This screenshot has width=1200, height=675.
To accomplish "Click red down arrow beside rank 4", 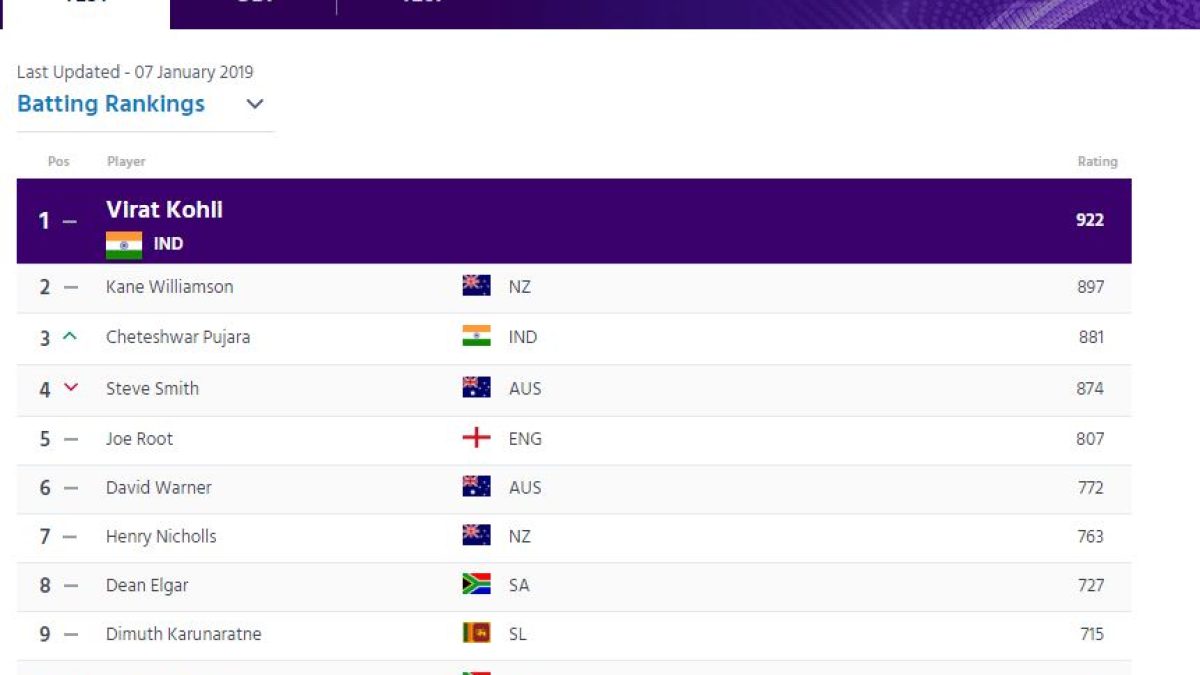I will pos(70,388).
